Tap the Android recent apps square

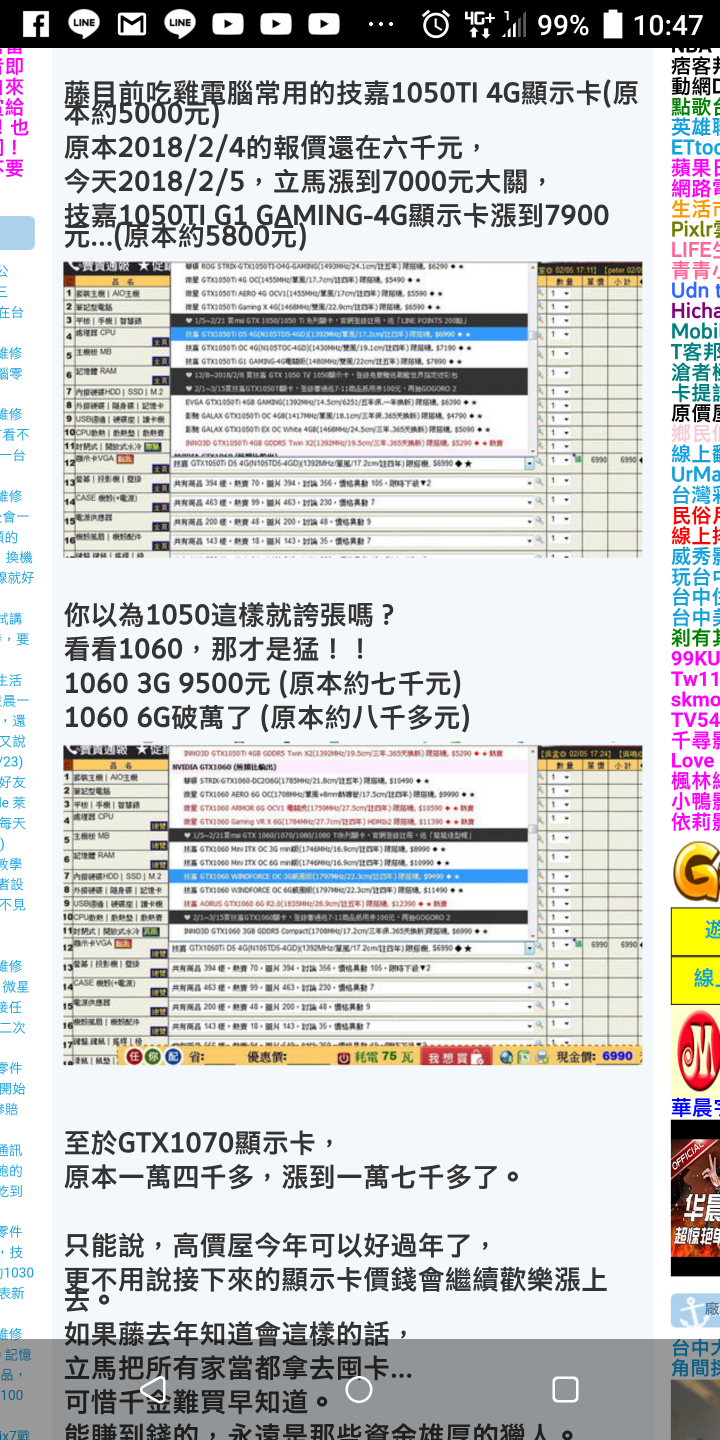click(566, 1389)
